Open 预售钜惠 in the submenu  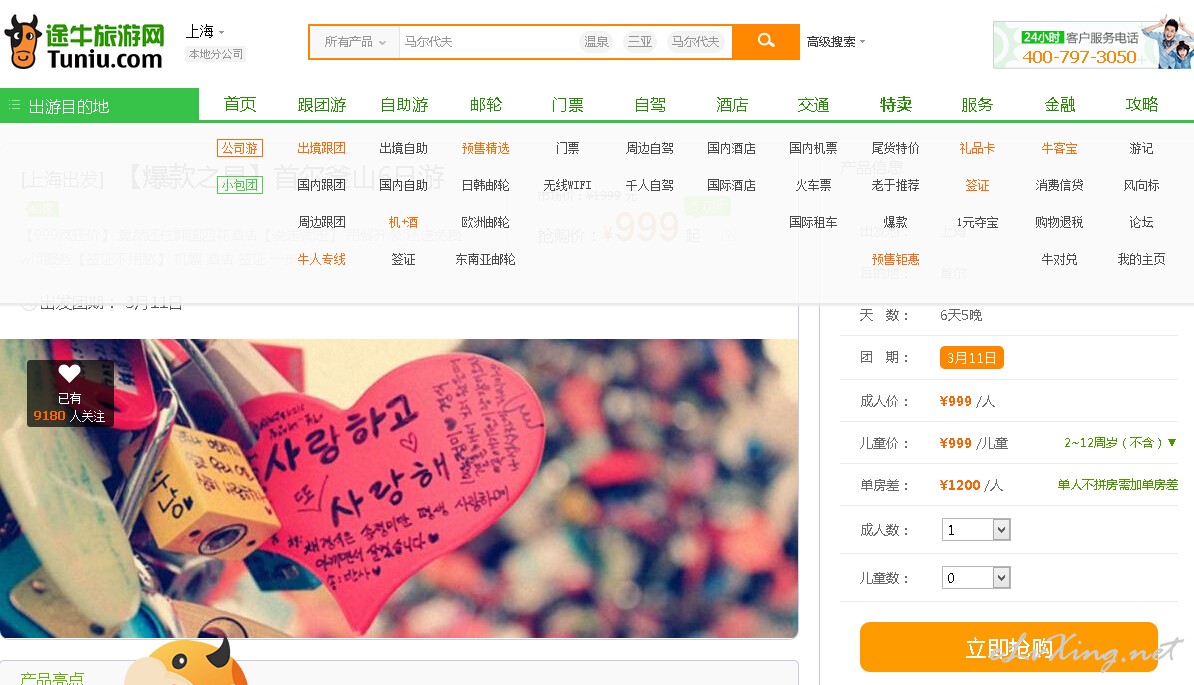click(x=896, y=260)
